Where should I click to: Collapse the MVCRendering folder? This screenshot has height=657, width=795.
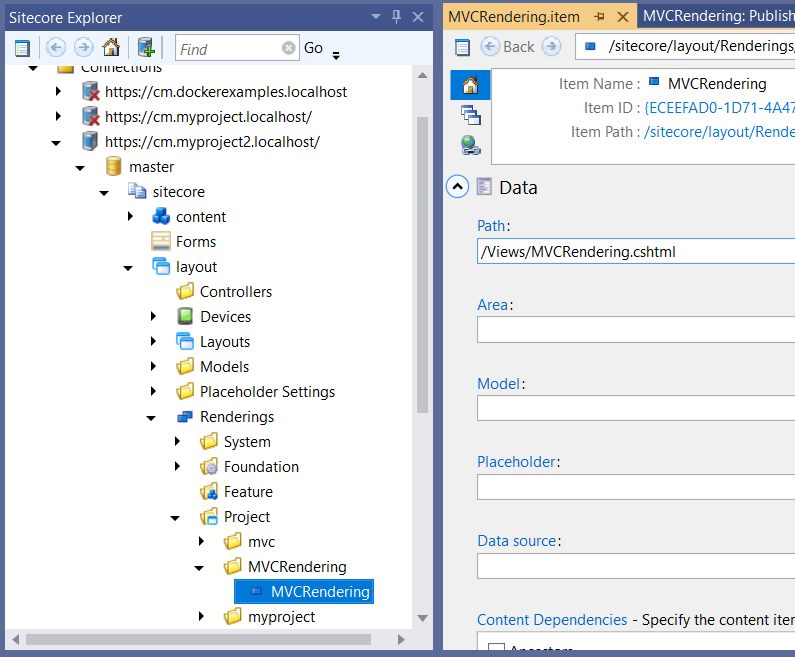pyautogui.click(x=199, y=568)
